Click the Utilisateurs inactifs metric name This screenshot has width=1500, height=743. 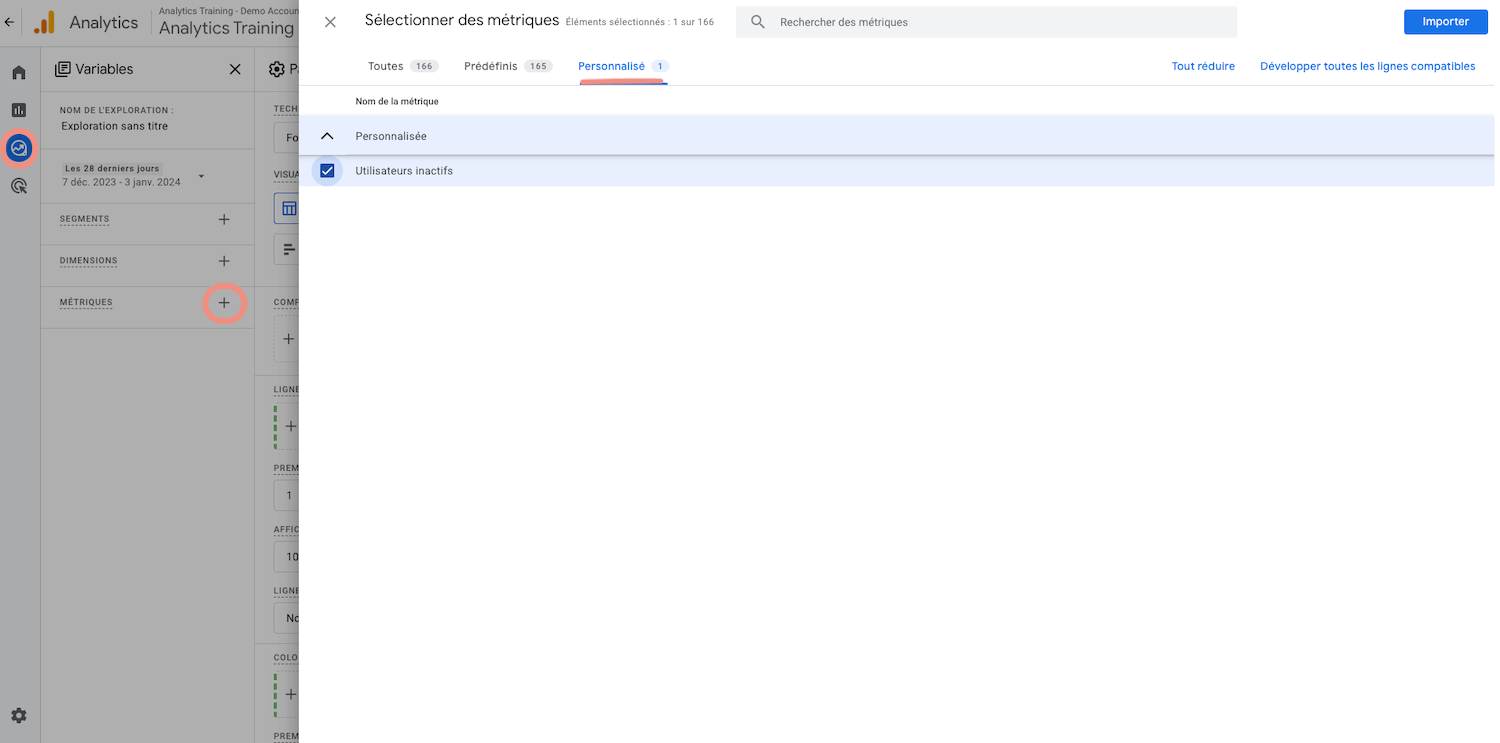[404, 171]
